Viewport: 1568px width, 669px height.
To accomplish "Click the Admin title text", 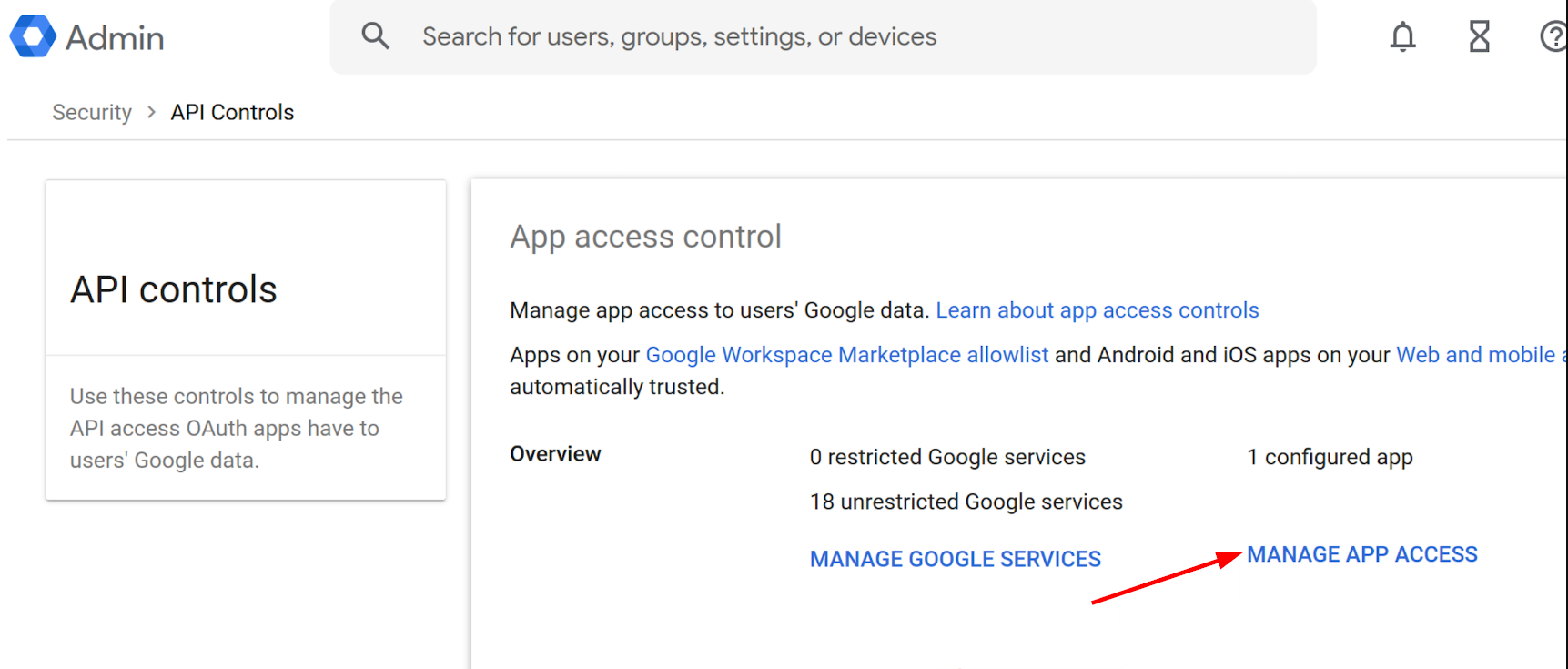I will pyautogui.click(x=115, y=38).
